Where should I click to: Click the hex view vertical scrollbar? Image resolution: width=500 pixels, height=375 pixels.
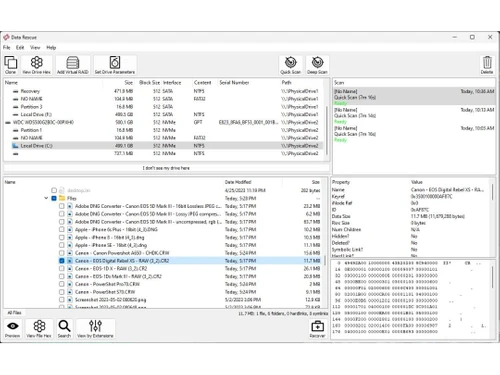(x=493, y=277)
